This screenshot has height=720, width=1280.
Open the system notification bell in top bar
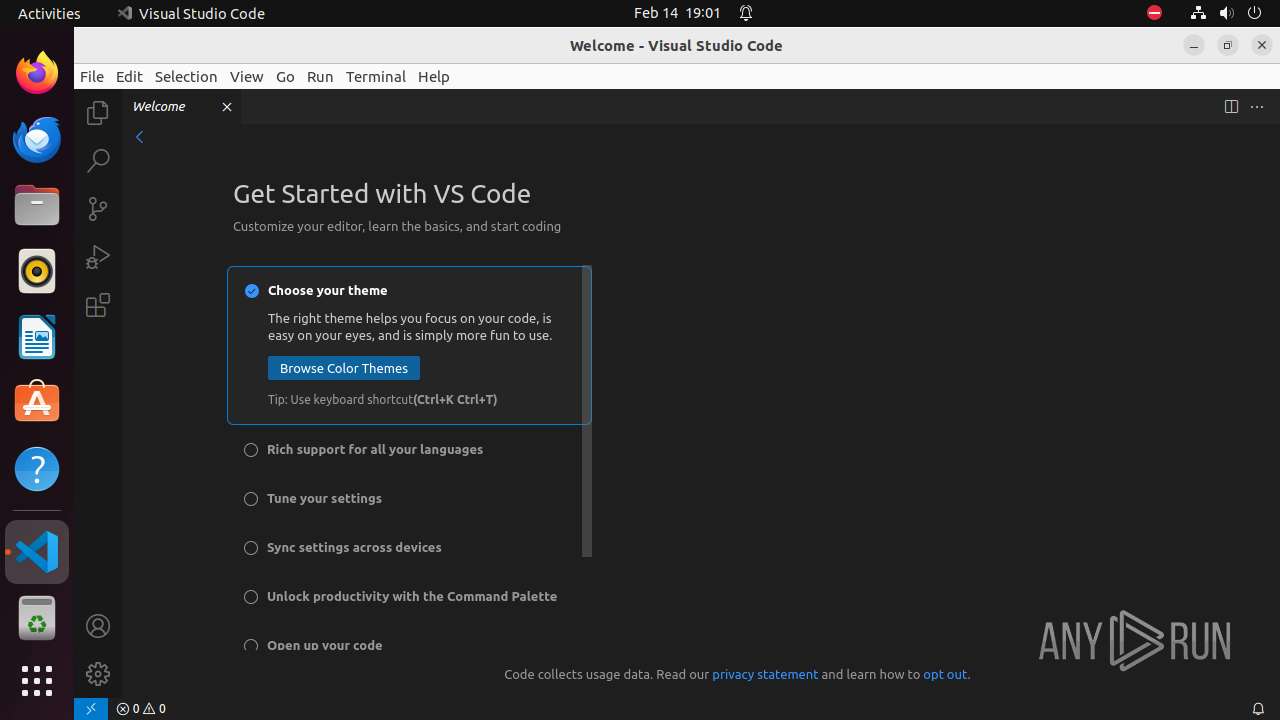click(x=746, y=13)
